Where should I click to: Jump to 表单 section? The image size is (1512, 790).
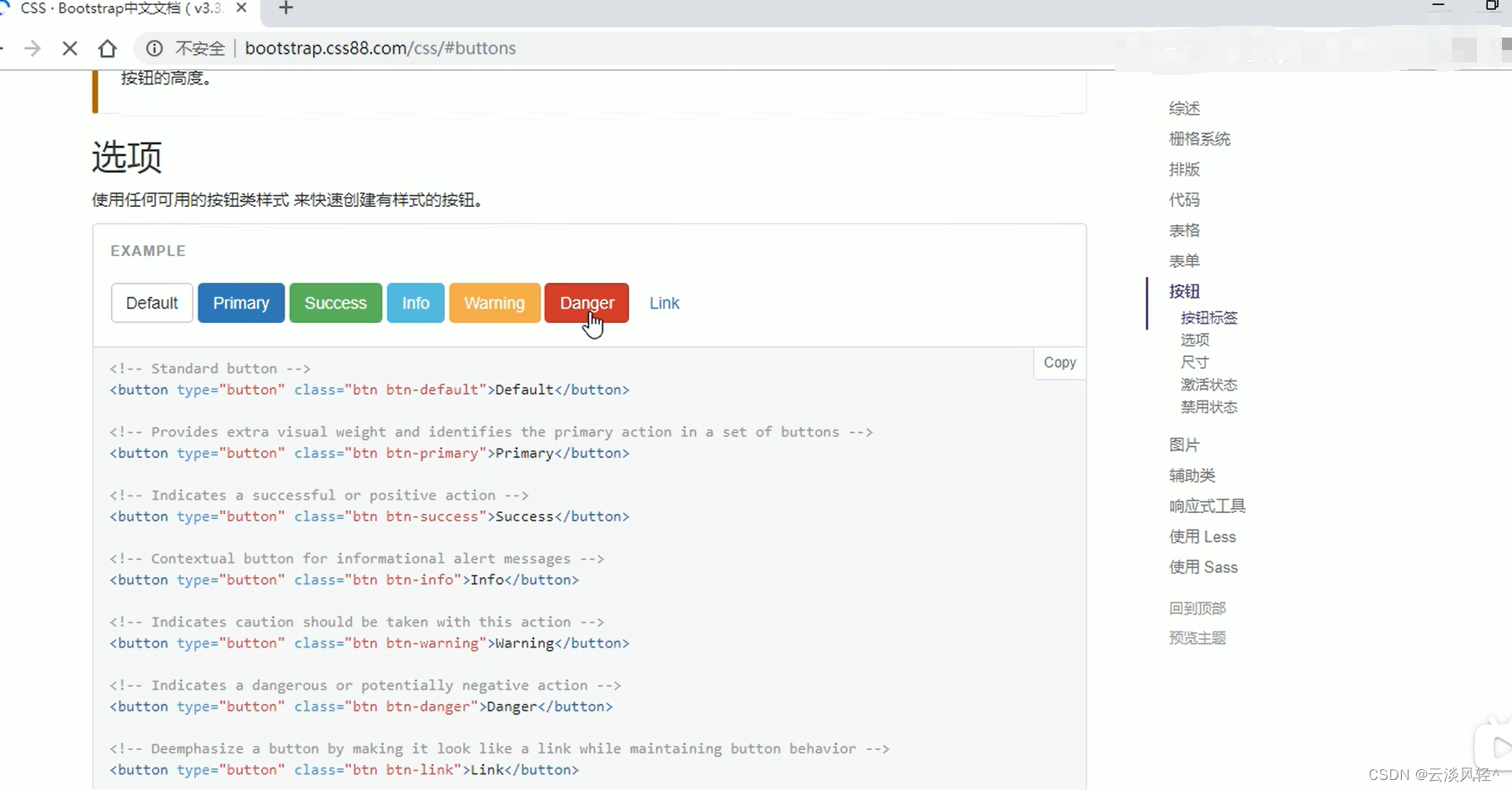1184,261
